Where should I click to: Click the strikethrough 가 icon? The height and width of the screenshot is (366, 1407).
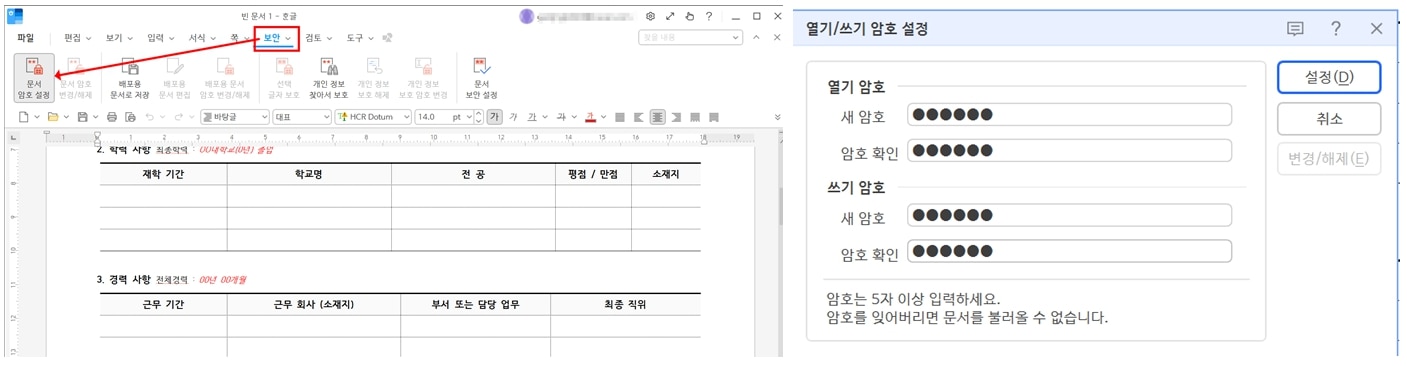coord(561,117)
